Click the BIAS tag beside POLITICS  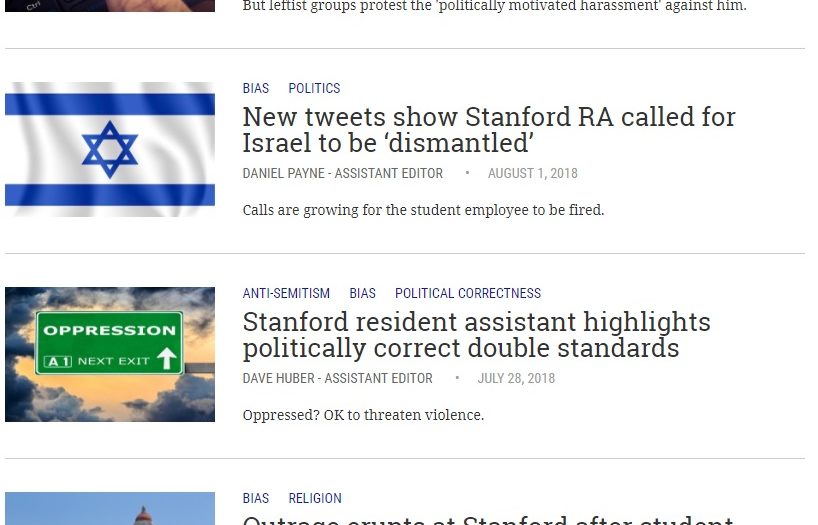coord(256,88)
